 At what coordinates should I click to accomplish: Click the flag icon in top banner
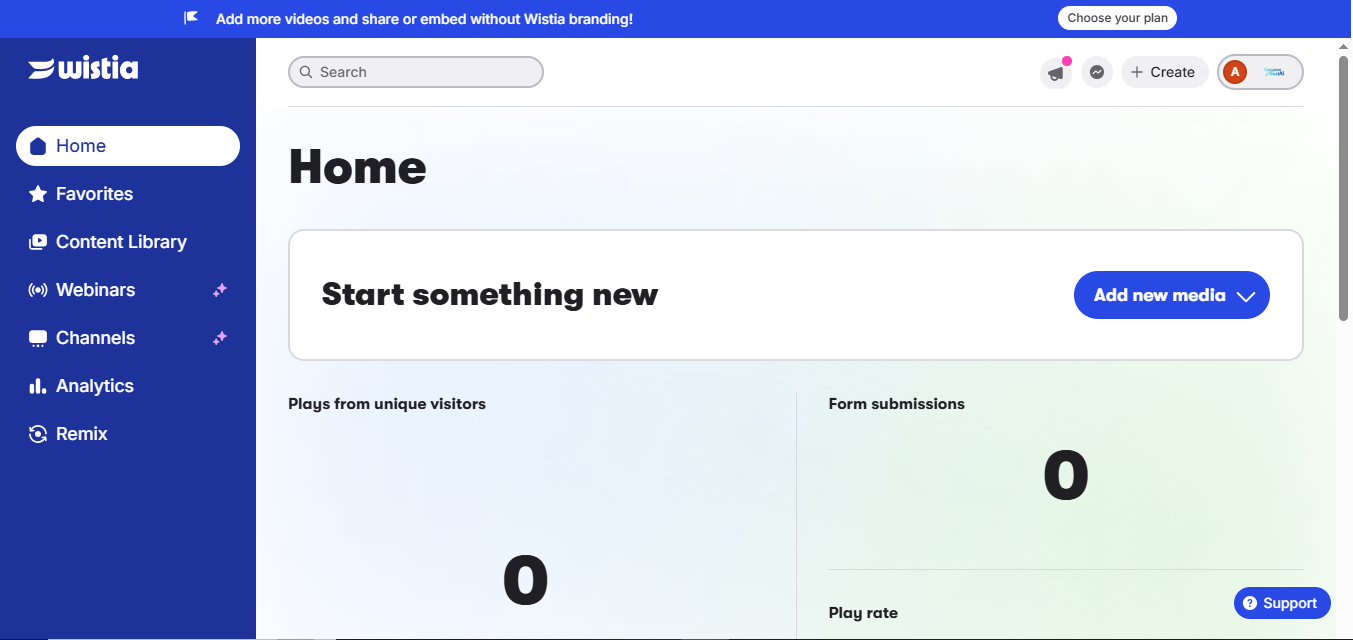[192, 18]
